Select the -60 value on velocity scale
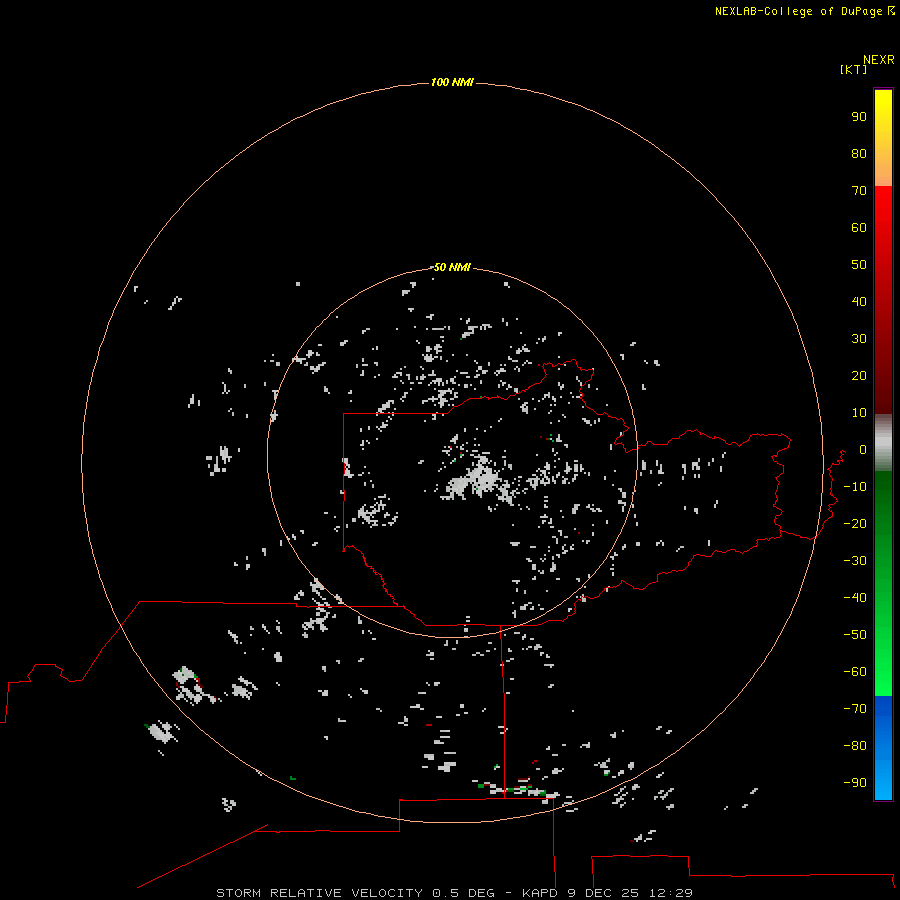The image size is (900, 900). point(855,672)
